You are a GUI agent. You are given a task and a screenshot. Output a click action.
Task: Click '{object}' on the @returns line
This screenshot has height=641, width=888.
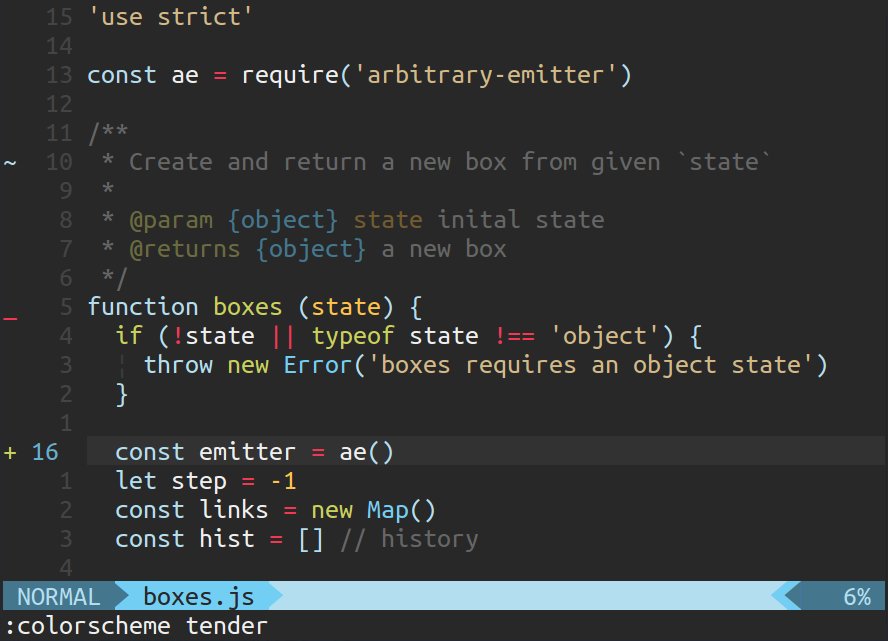(311, 249)
